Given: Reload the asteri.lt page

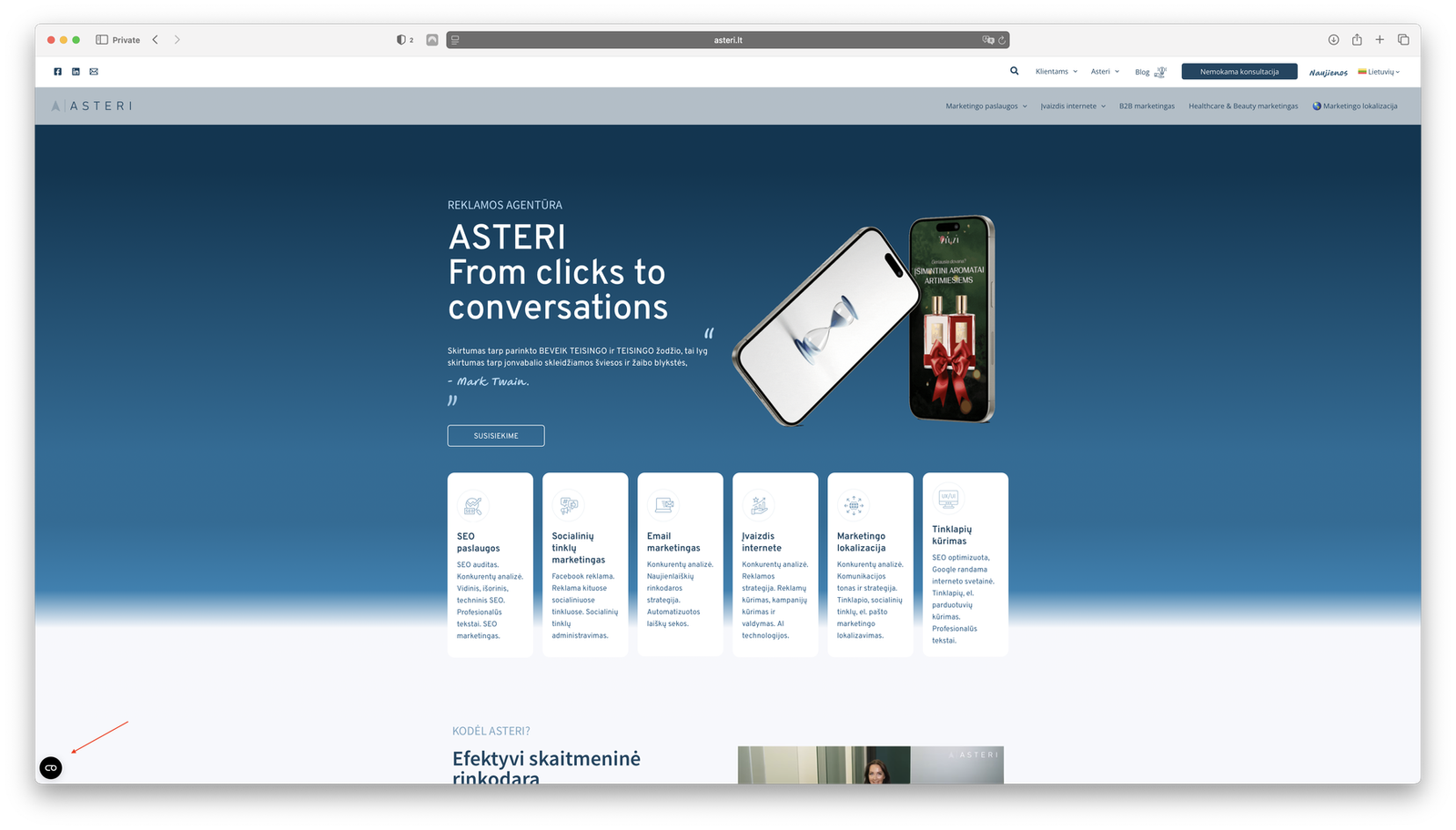Looking at the screenshot, I should coord(1002,40).
